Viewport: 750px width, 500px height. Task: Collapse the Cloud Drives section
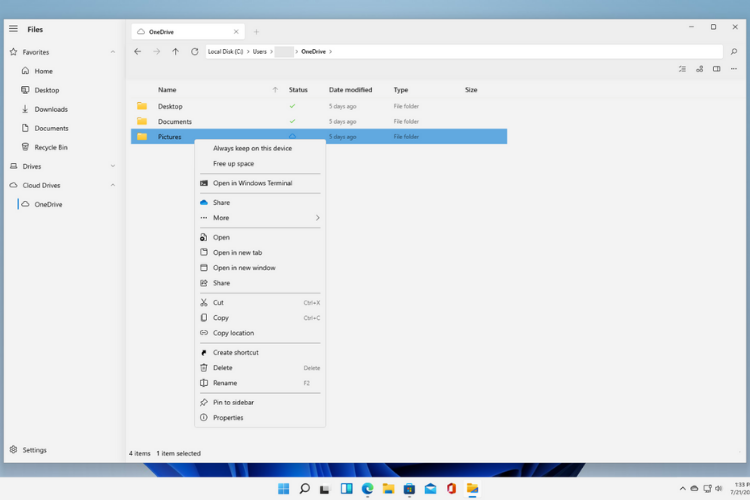(112, 185)
